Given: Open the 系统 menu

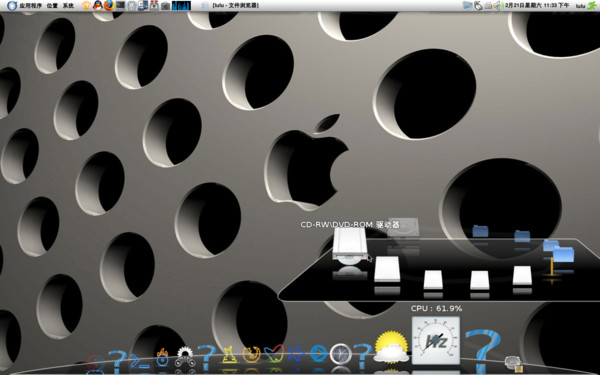Looking at the screenshot, I should pyautogui.click(x=68, y=6).
